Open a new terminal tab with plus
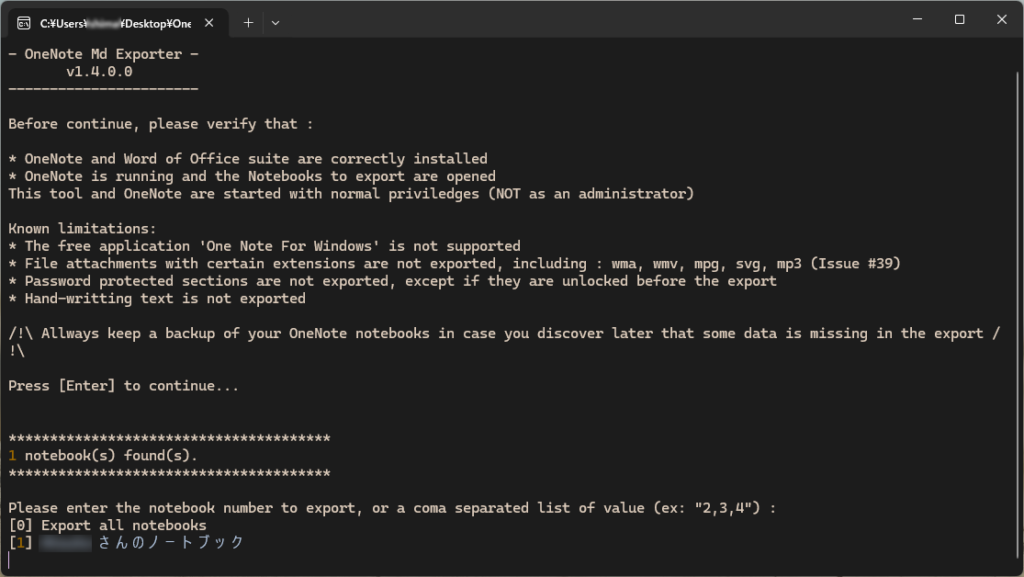The width and height of the screenshot is (1024, 577). (x=249, y=22)
